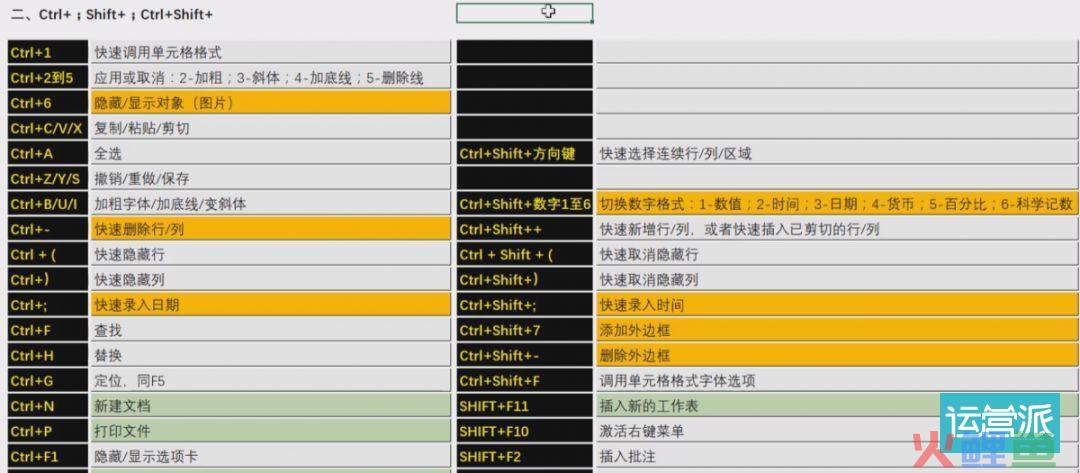This screenshot has height=473, width=1080.
Task: Click the Ctrl+2到5 cell
Action: (48, 78)
